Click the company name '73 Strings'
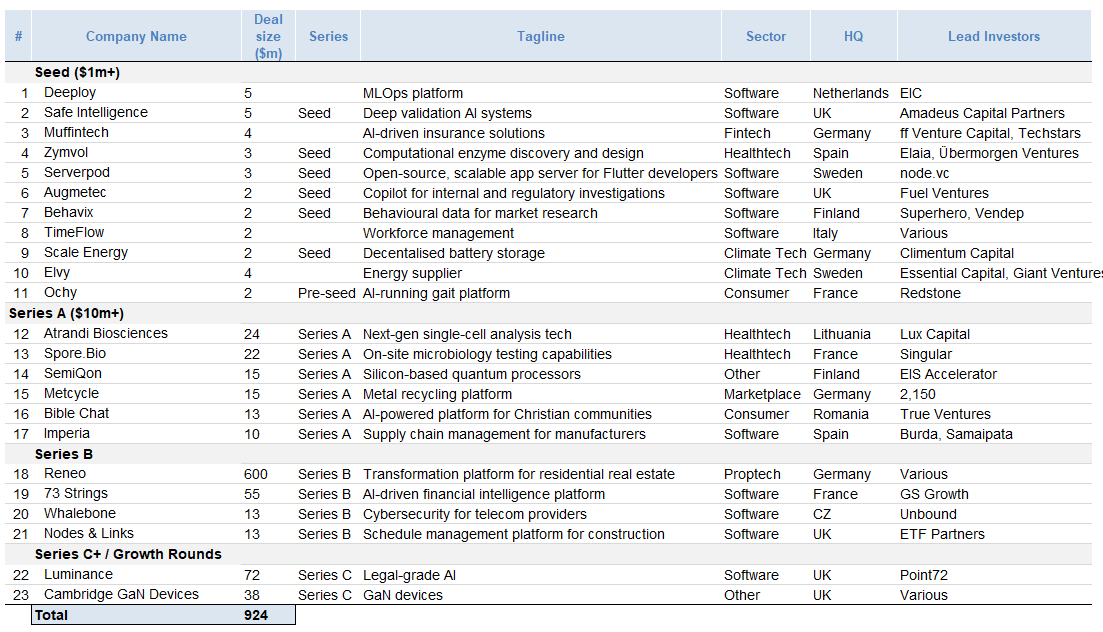The image size is (1103, 632). pyautogui.click(x=76, y=494)
